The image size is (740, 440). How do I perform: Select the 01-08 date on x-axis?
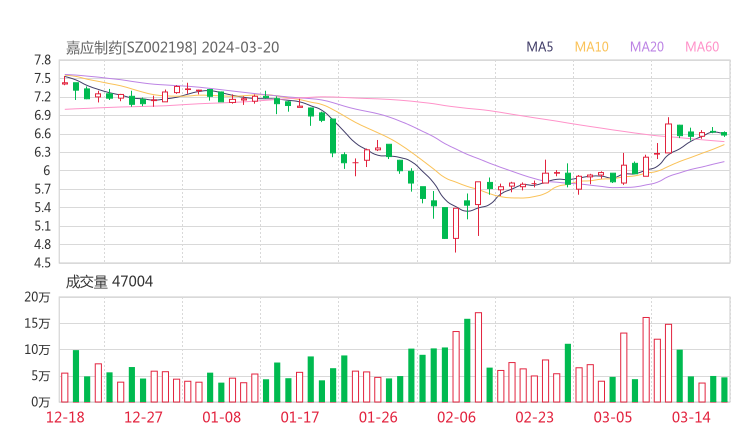pos(221,417)
